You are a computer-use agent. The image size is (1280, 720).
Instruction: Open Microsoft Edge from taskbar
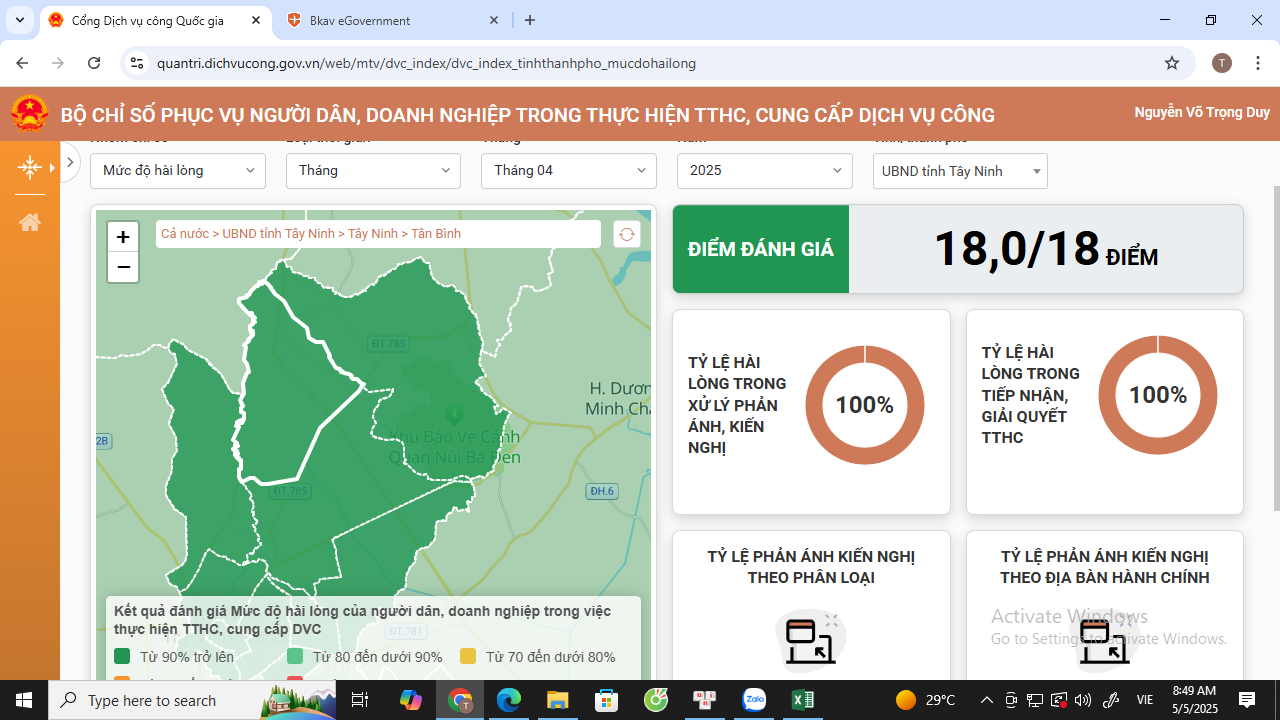[509, 700]
